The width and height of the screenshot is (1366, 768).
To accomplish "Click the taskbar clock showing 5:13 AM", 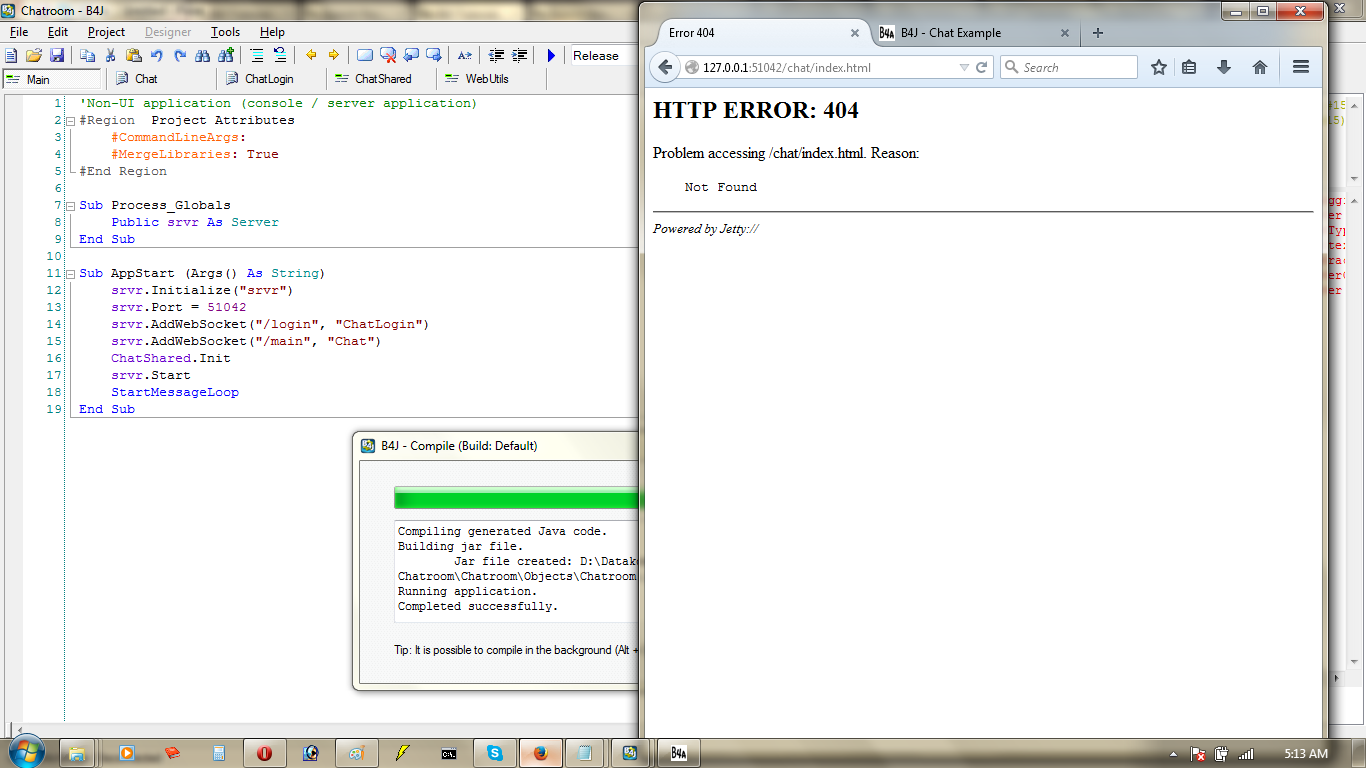I will [1306, 753].
